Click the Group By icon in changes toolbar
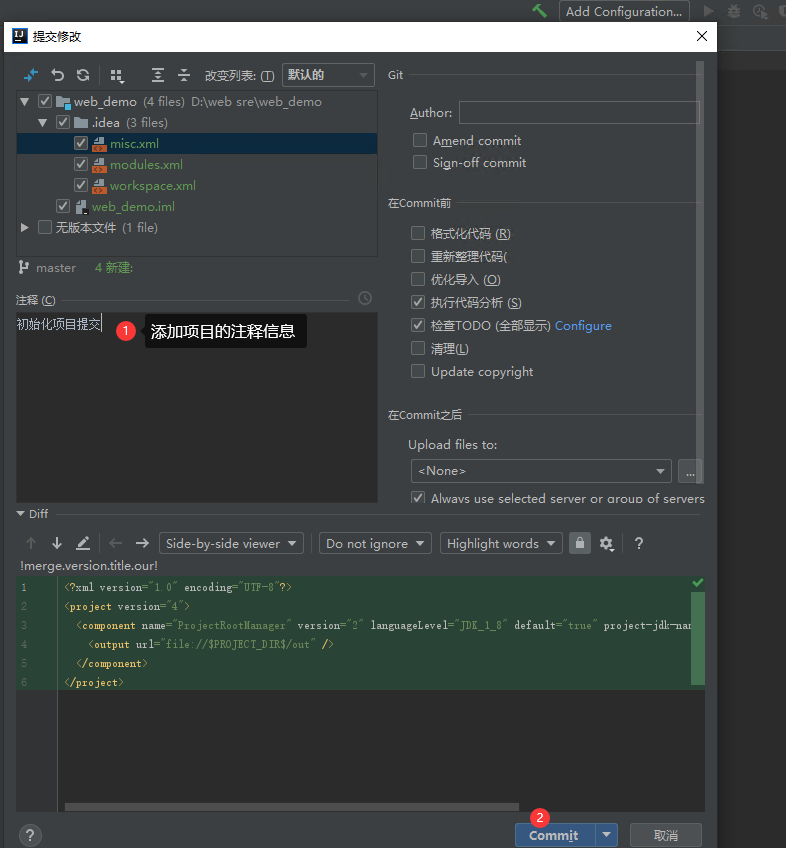786x848 pixels. tap(117, 76)
